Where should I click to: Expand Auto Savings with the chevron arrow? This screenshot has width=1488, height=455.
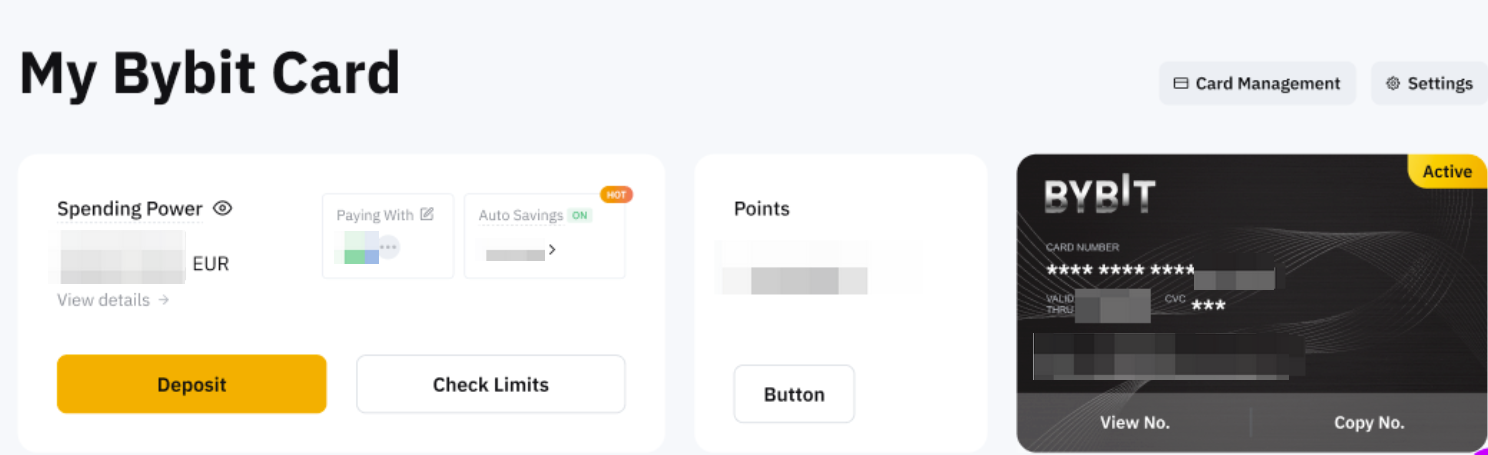coord(552,250)
